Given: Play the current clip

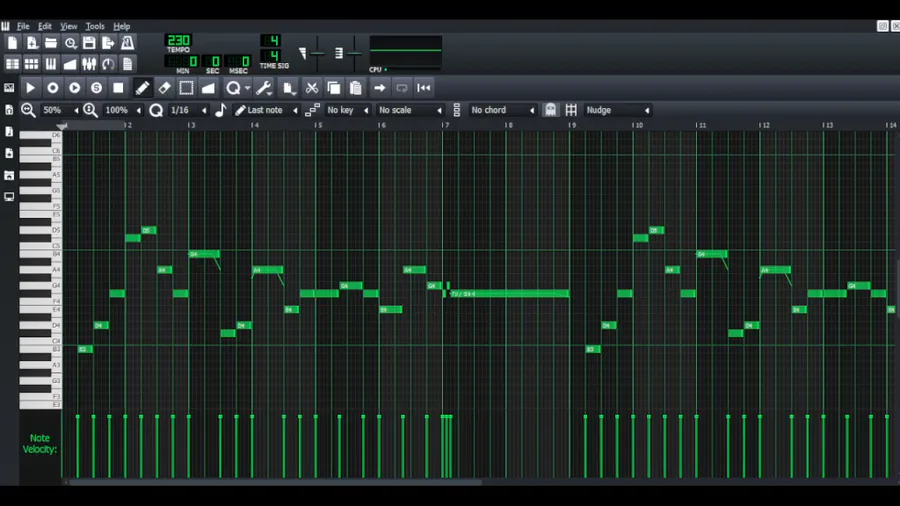Looking at the screenshot, I should click(x=30, y=88).
